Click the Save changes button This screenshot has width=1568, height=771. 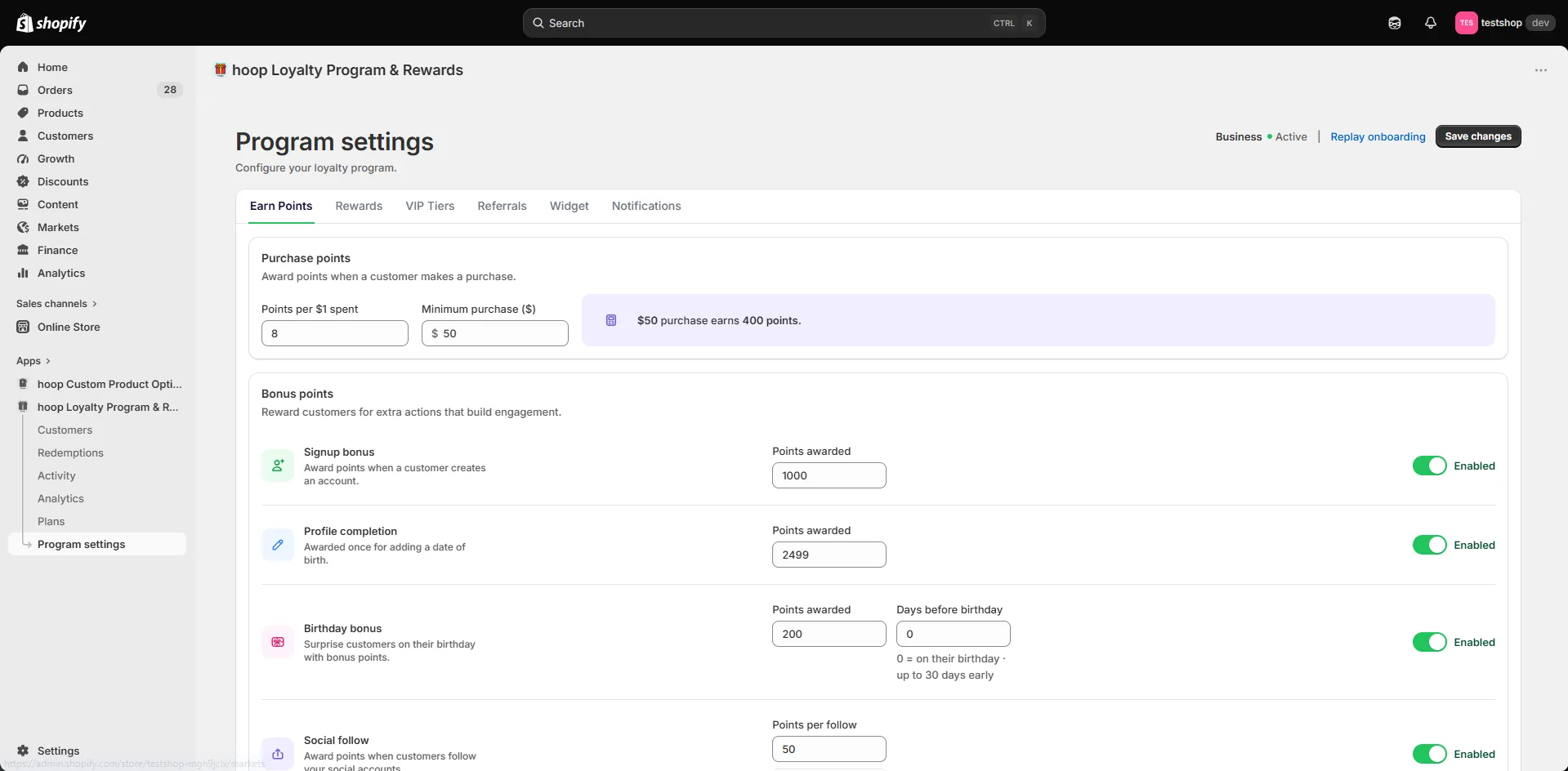click(x=1478, y=136)
